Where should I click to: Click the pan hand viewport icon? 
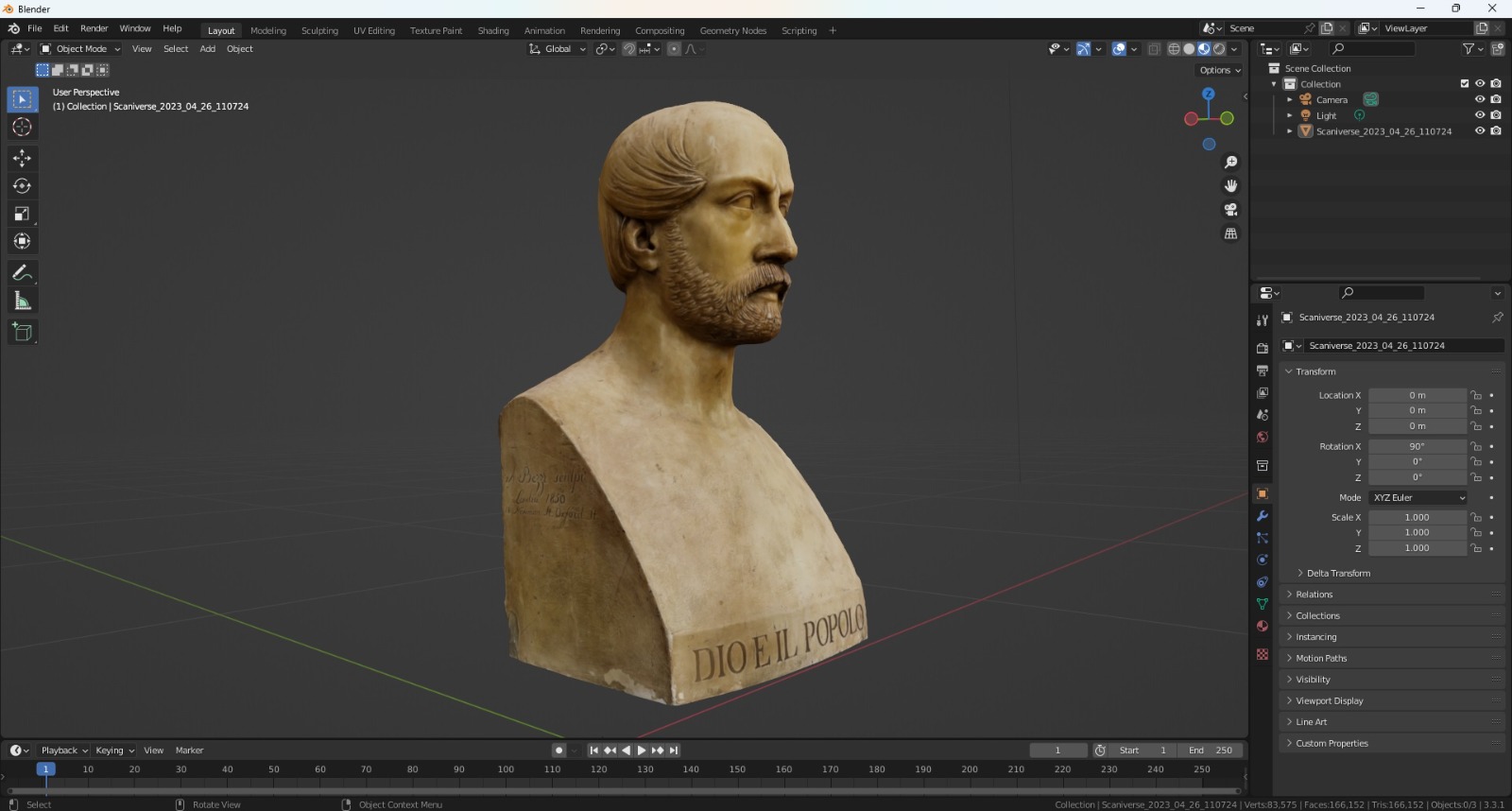pos(1230,186)
